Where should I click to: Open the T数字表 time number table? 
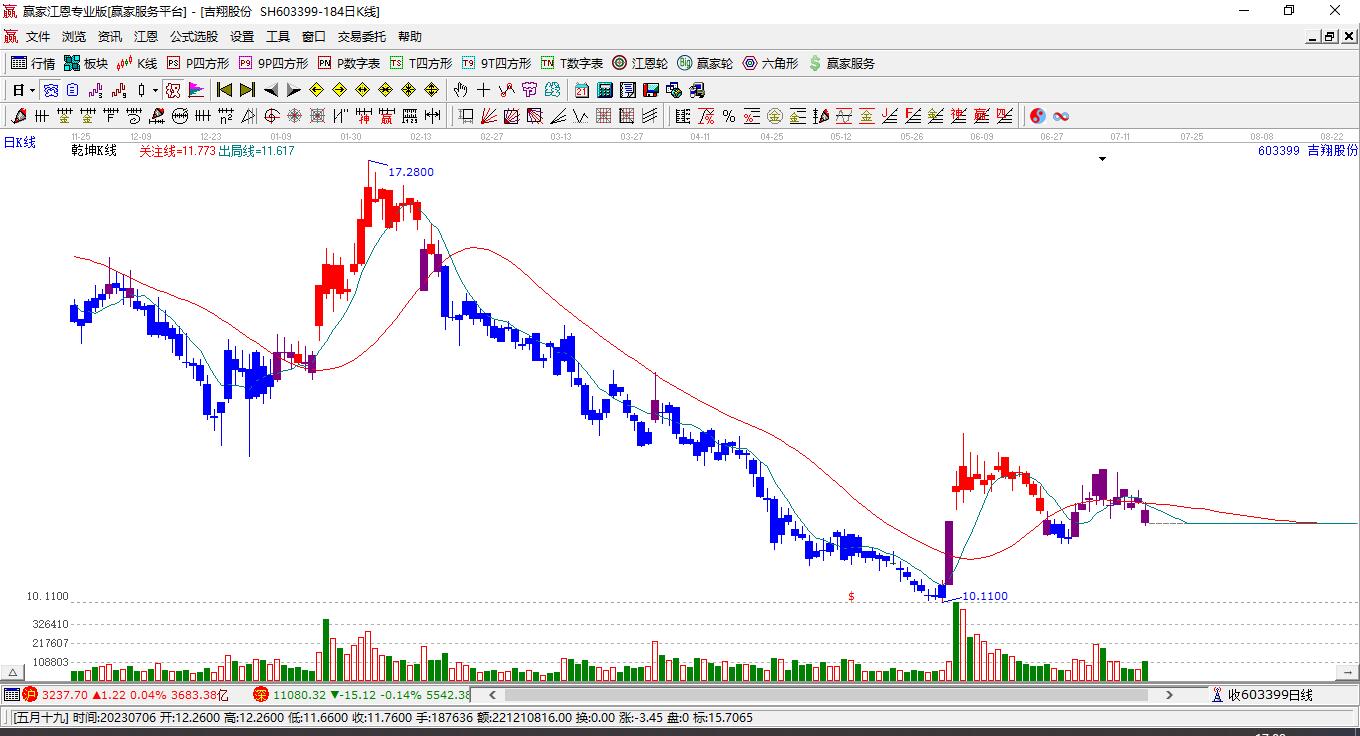pyautogui.click(x=572, y=63)
